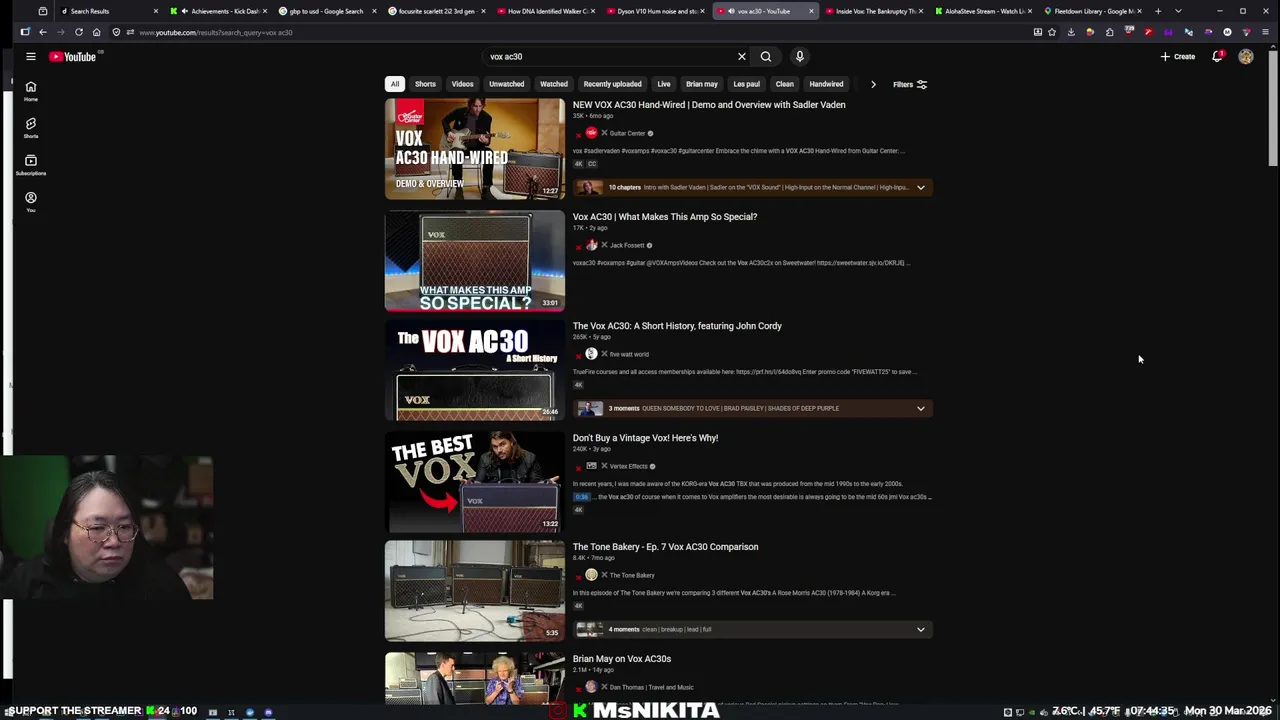Show more filter chips with the right arrow
Screen dimensions: 1280x720
(873, 85)
